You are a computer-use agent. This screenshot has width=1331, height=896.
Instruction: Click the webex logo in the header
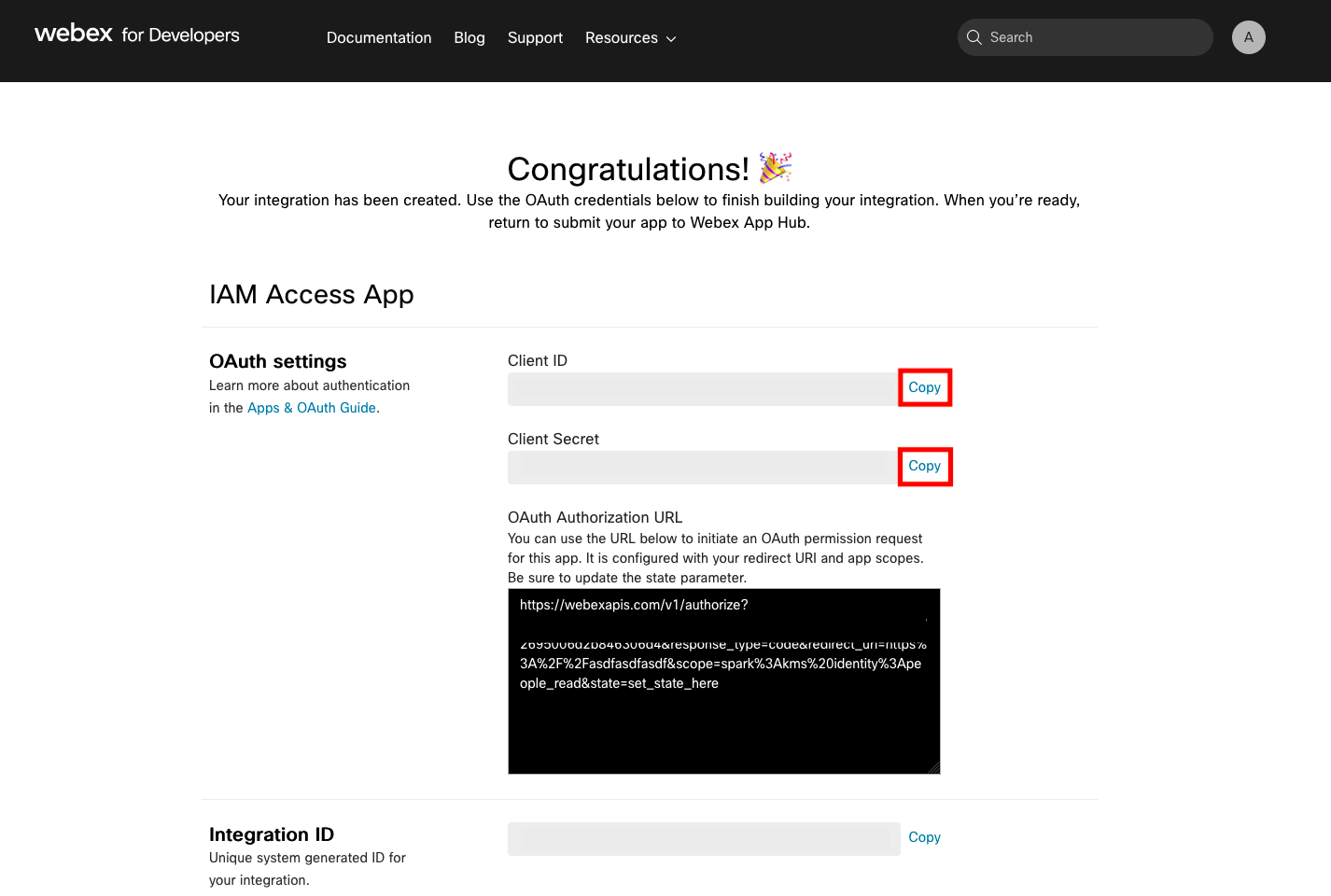(73, 35)
